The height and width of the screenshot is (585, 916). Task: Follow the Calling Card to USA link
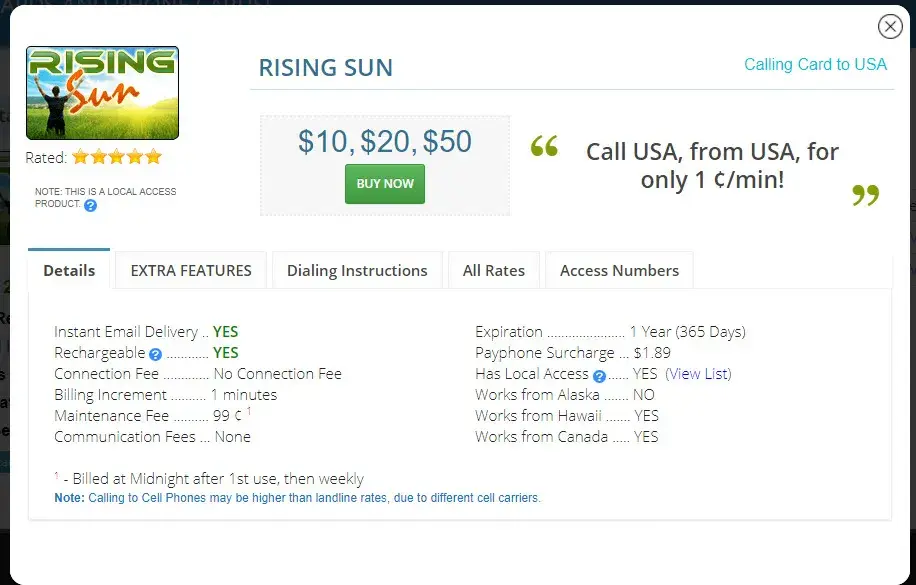click(x=815, y=64)
